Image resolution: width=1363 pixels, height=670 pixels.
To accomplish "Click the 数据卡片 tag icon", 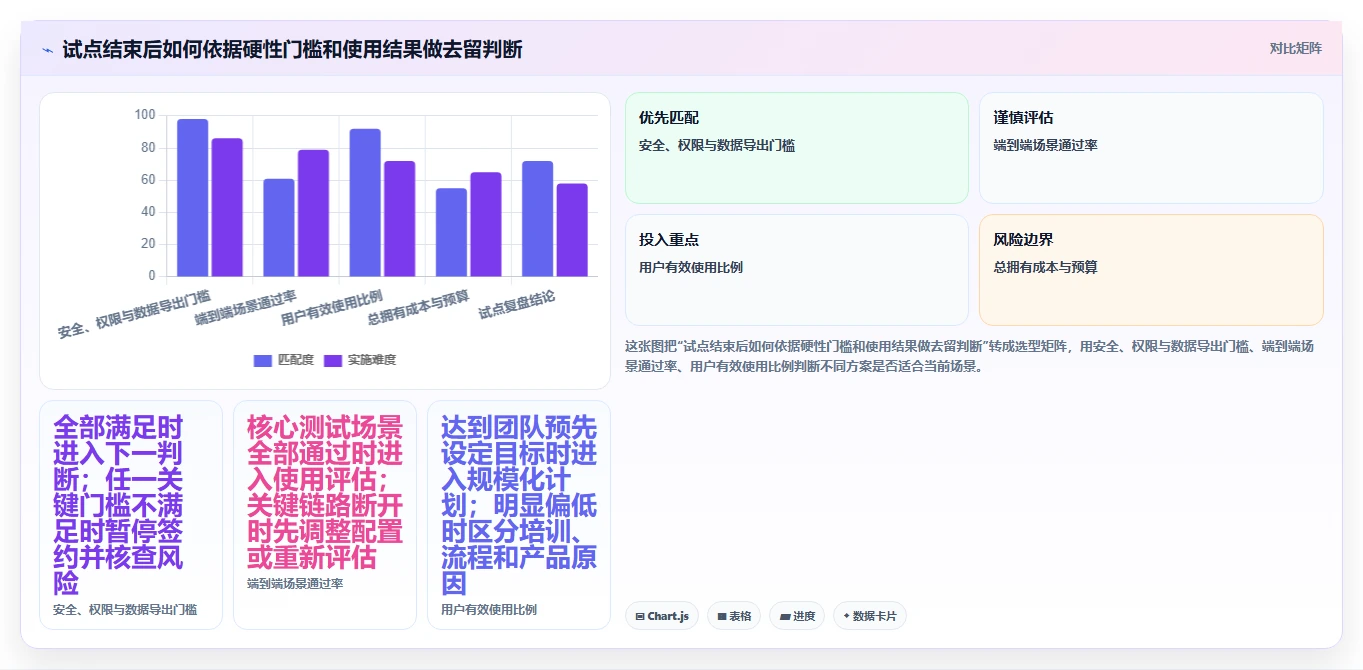I will [x=846, y=617].
